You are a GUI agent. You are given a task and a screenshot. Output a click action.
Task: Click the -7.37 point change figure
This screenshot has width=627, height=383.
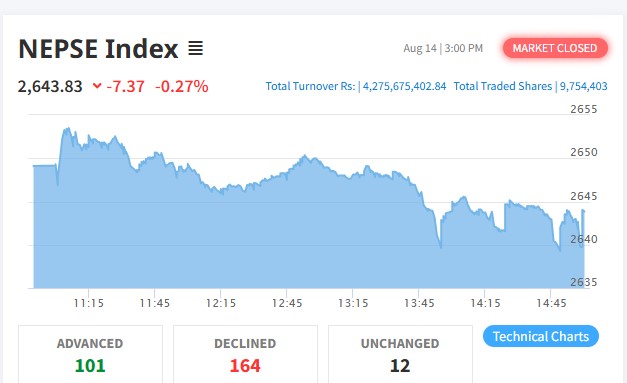[125, 86]
